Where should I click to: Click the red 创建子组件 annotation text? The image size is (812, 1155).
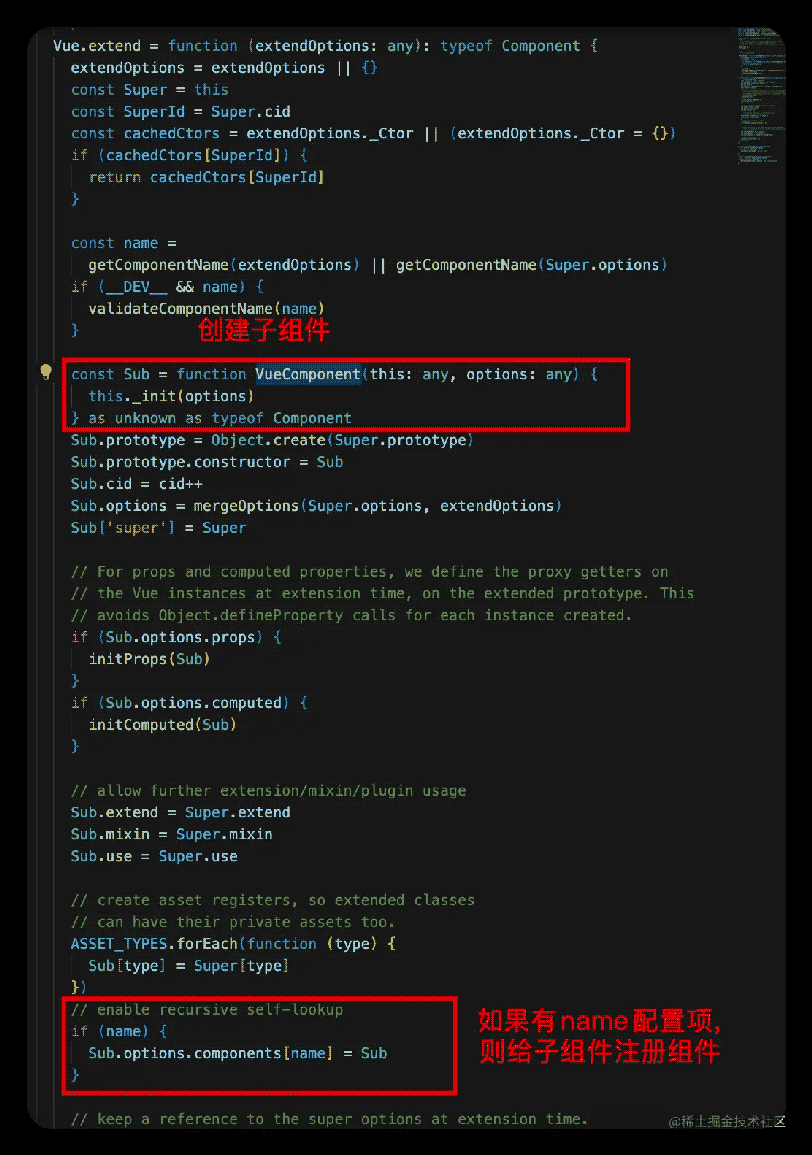[263, 330]
